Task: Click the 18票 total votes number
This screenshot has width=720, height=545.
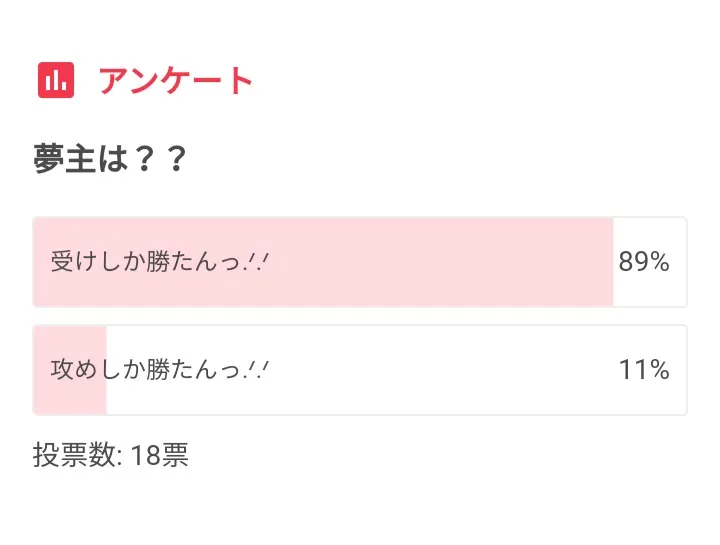Action: point(160,456)
